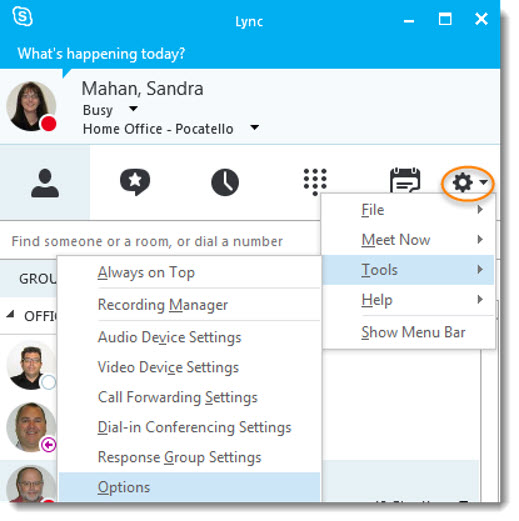Select the contact with purple arrow status
The image size is (519, 521).
(x=31, y=427)
